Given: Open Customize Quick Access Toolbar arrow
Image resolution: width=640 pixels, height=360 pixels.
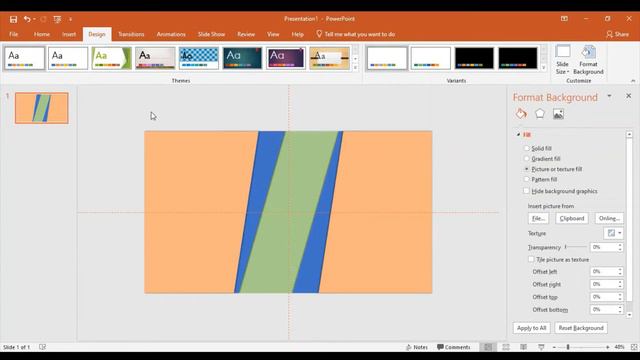Looking at the screenshot, I should pos(70,19).
